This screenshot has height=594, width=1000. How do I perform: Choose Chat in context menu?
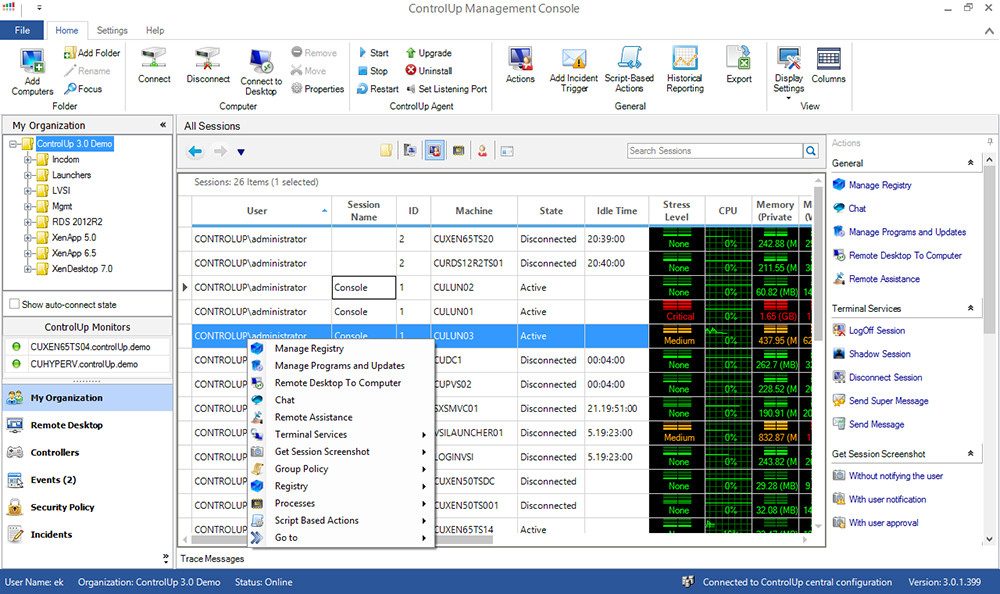click(341, 400)
